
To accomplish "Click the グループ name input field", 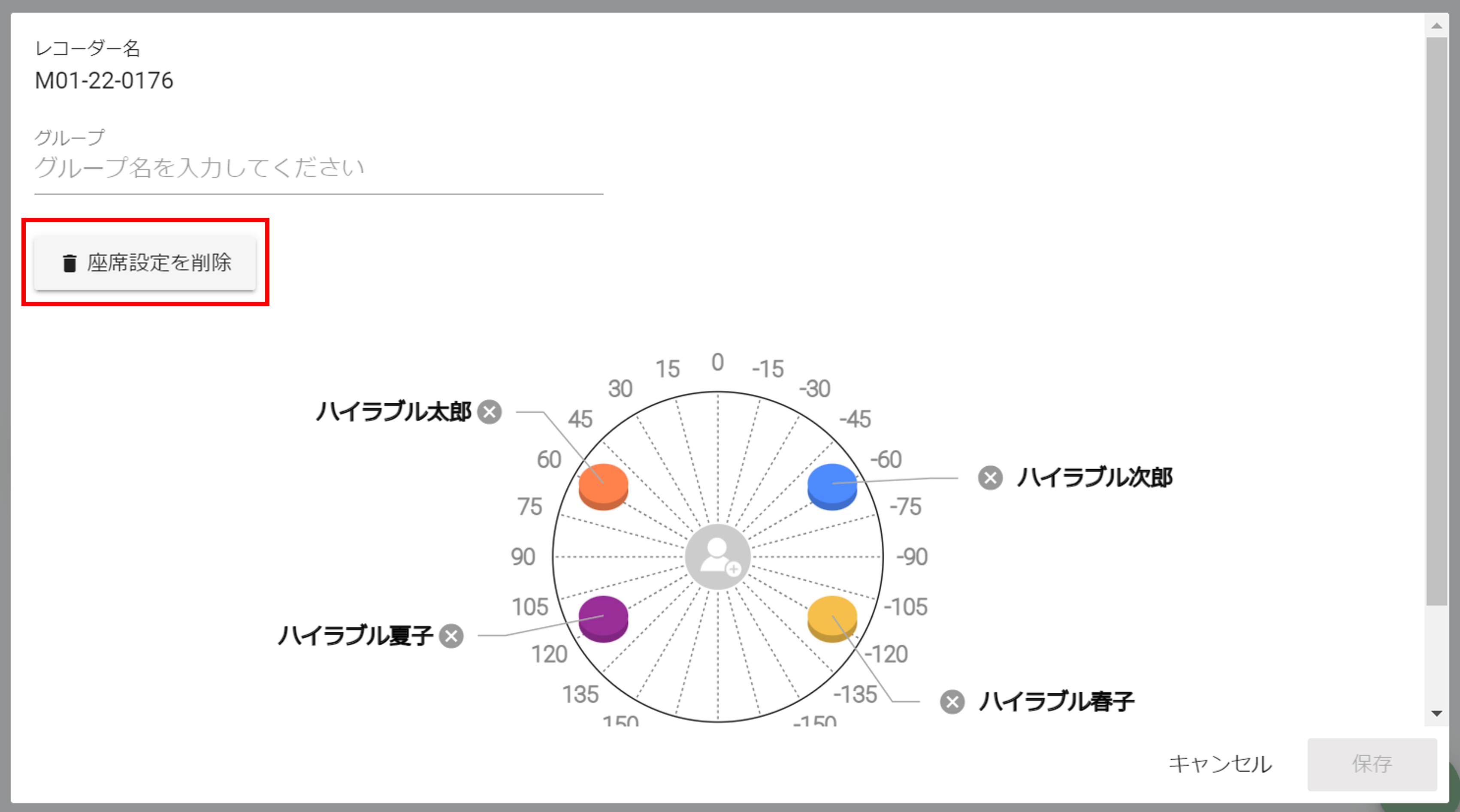I will click(x=317, y=168).
